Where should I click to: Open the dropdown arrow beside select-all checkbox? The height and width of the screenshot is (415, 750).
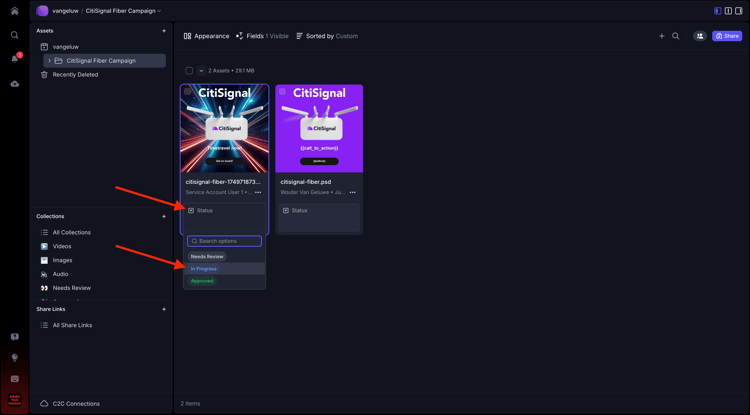click(201, 71)
